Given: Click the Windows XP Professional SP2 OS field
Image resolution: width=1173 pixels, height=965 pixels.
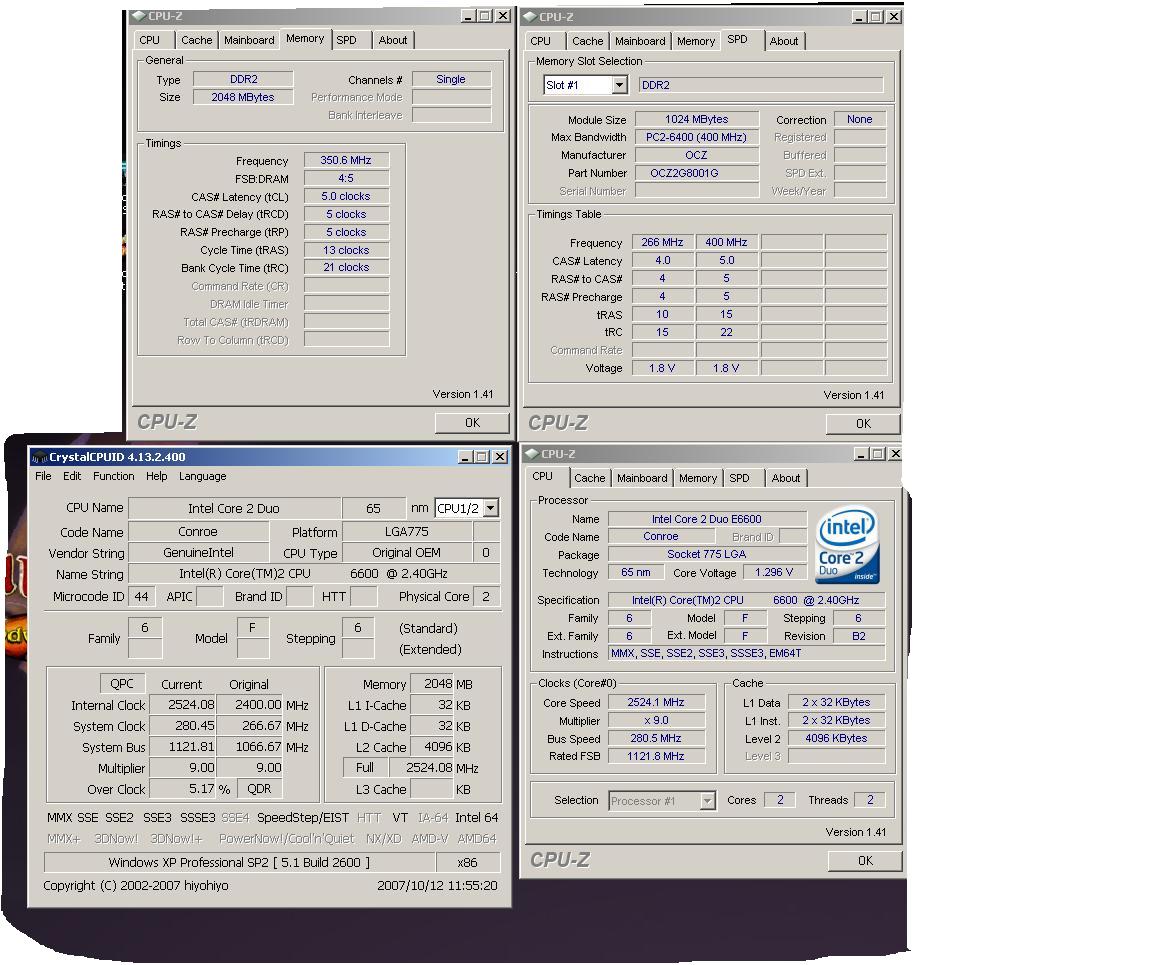Looking at the screenshot, I should 239,863.
